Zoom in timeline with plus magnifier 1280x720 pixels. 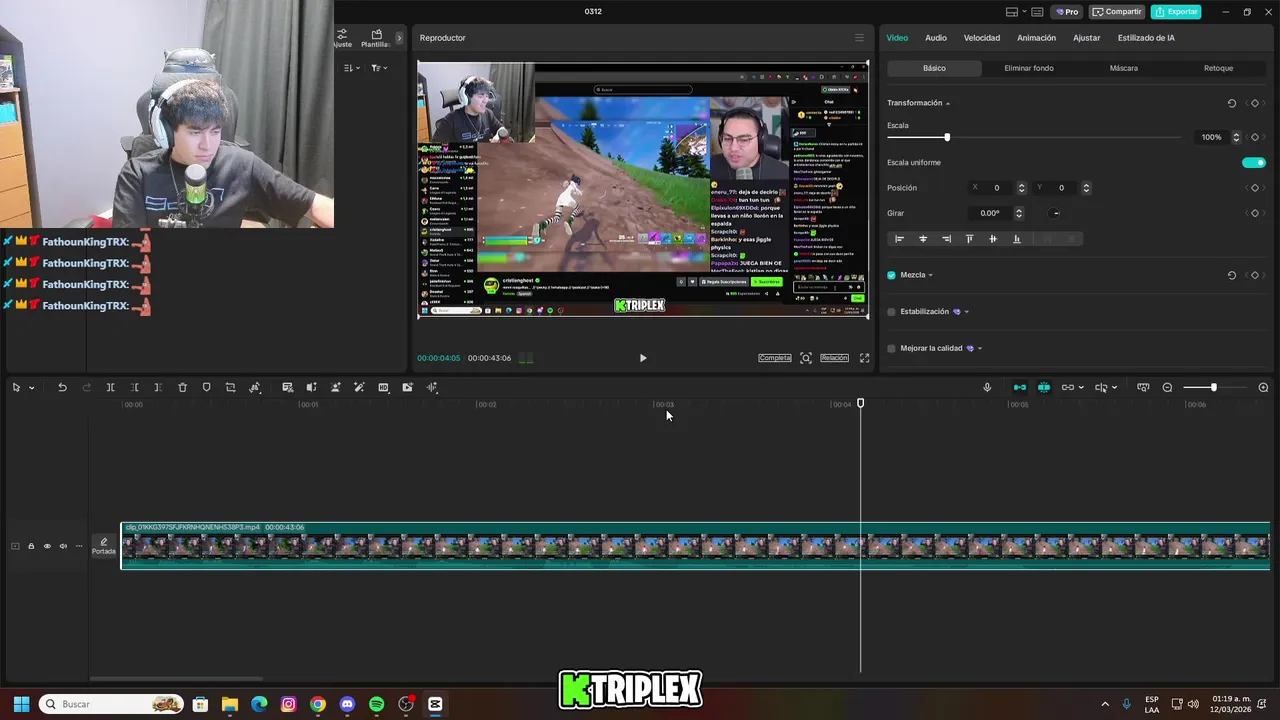click(1263, 387)
